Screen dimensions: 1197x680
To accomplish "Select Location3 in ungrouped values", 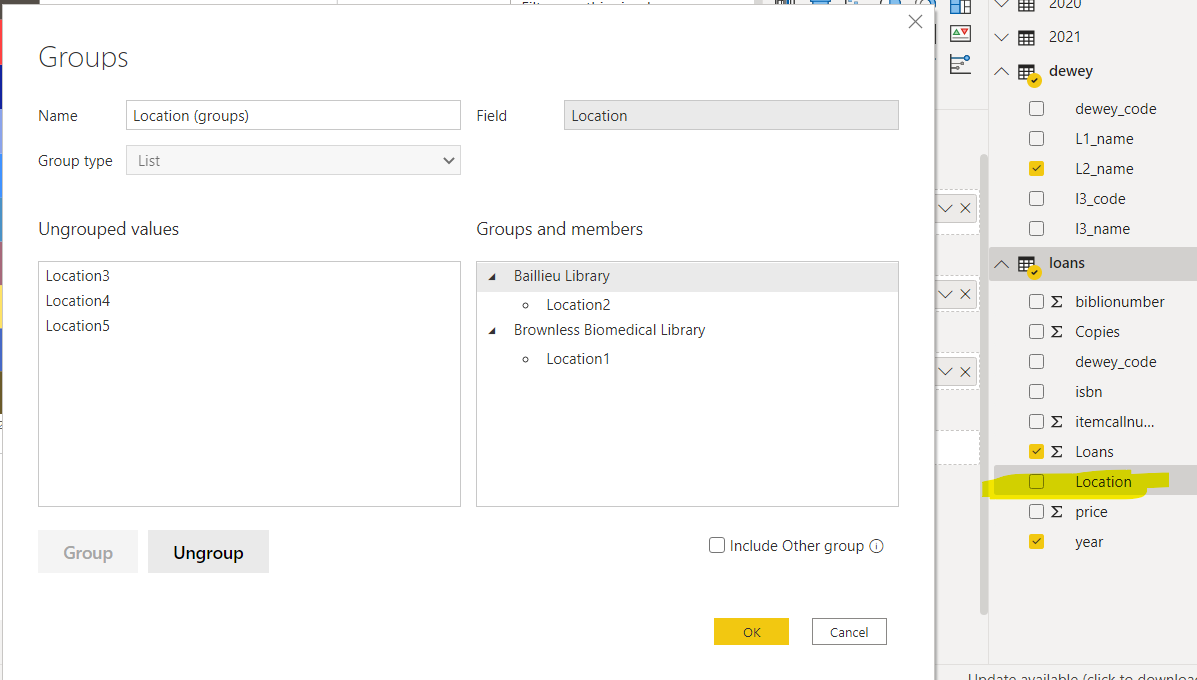I will pyautogui.click(x=78, y=276).
